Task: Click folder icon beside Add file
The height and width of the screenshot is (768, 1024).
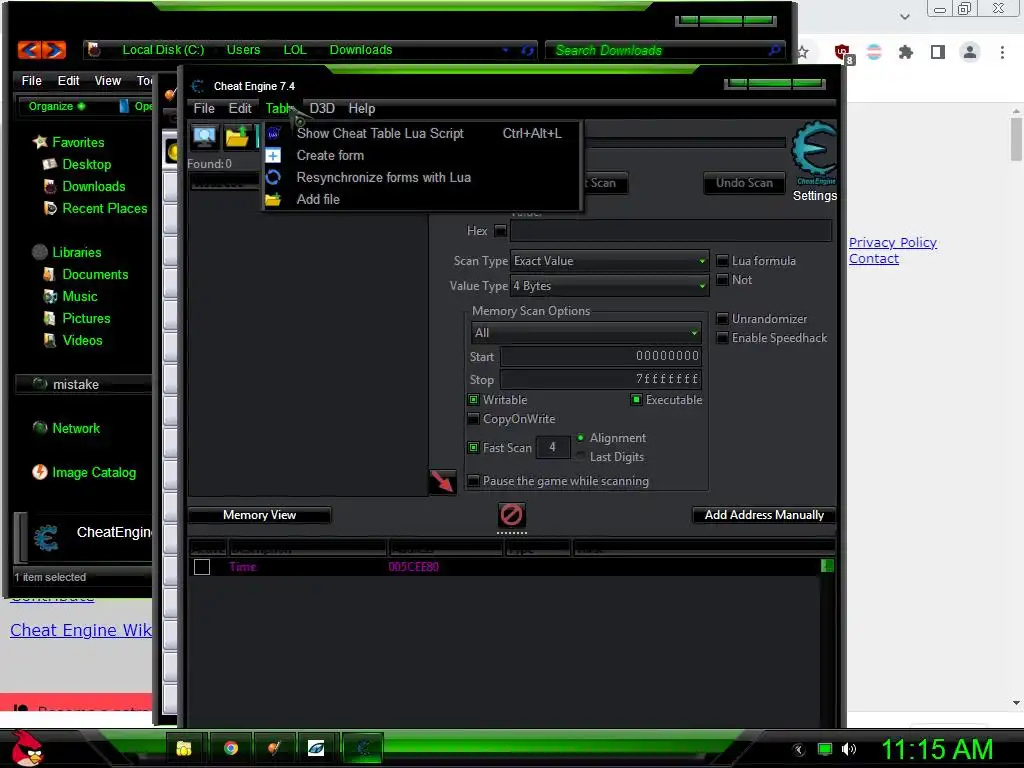Action: pos(273,200)
